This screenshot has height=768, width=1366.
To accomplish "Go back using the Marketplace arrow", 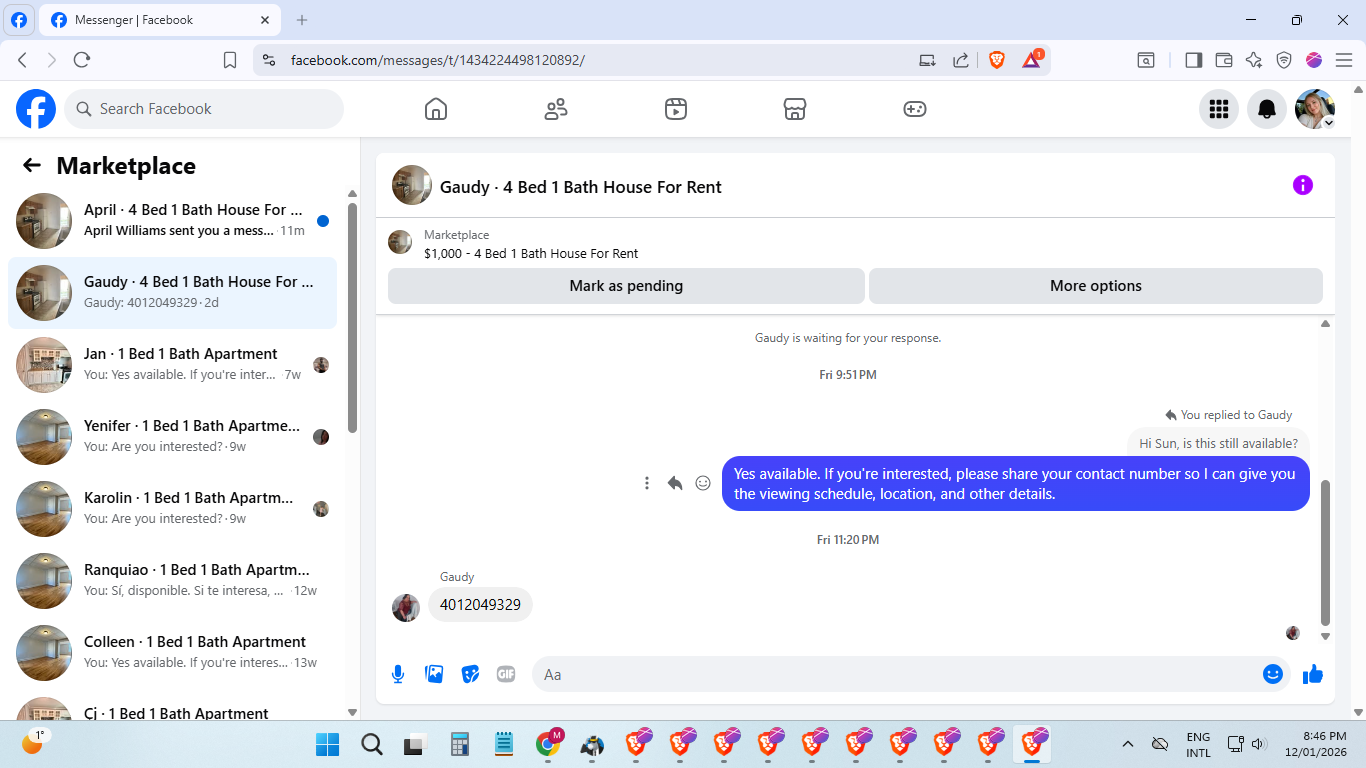I will click(32, 166).
